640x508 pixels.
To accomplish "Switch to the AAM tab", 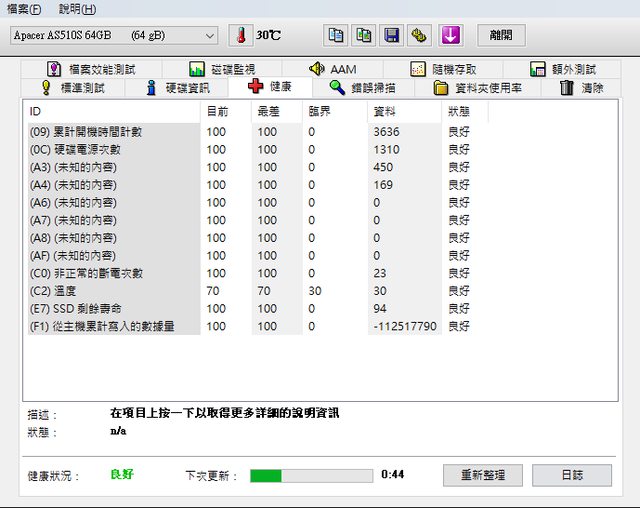I will point(333,69).
